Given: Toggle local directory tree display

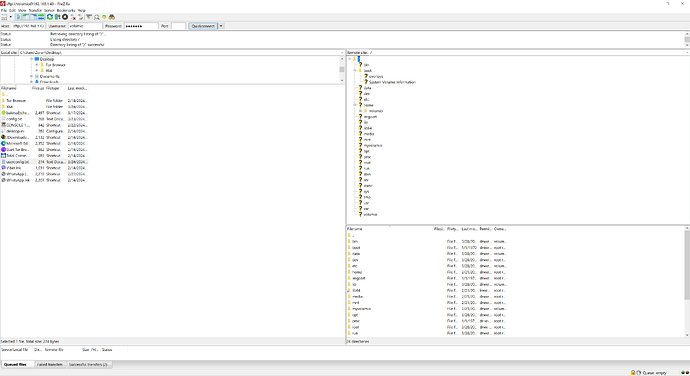Looking at the screenshot, I should click(26, 17).
